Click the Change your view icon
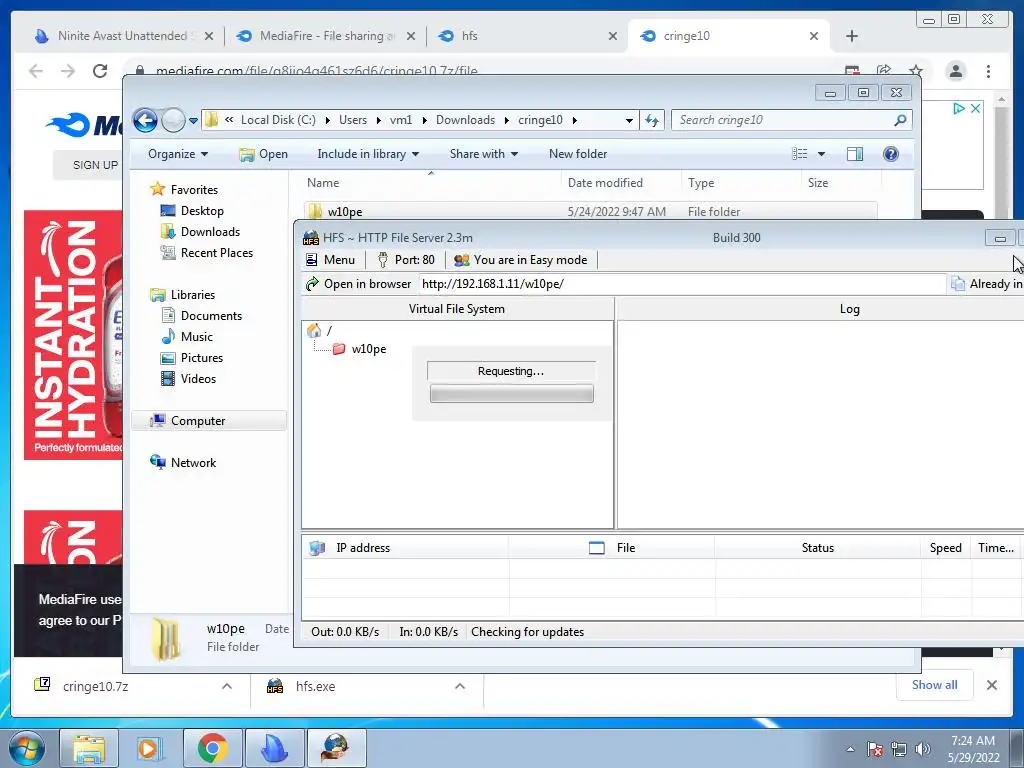Screen dimensions: 1024x768 coord(800,154)
